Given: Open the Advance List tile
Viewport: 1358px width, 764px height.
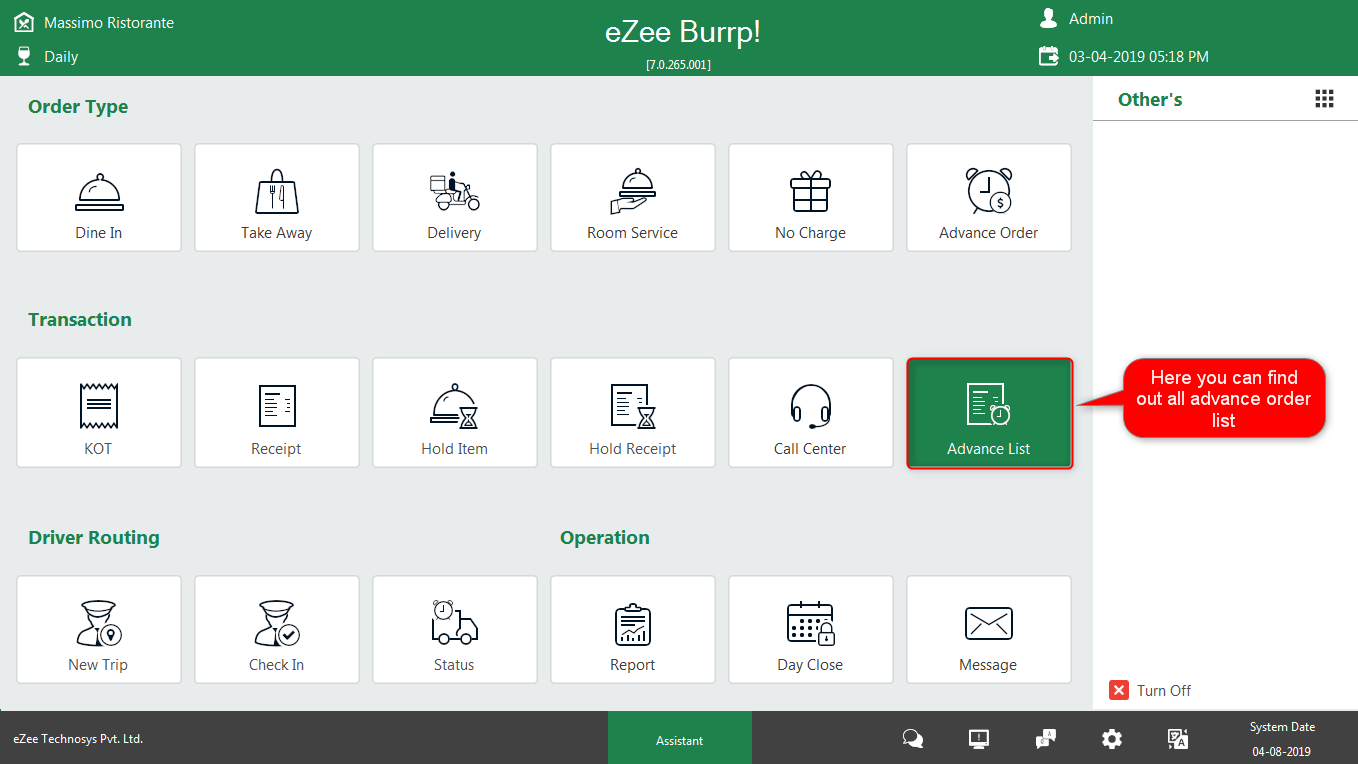Looking at the screenshot, I should pyautogui.click(x=989, y=413).
